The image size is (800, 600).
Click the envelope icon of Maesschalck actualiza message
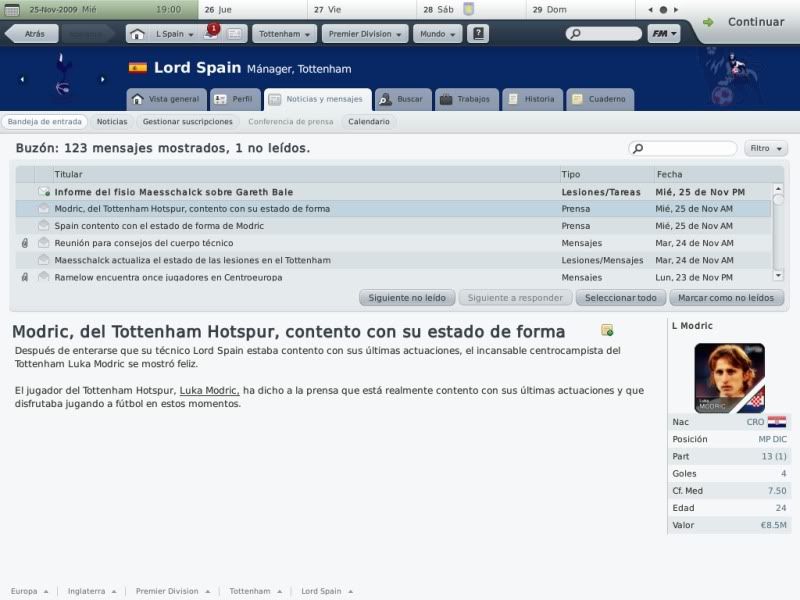[44, 260]
